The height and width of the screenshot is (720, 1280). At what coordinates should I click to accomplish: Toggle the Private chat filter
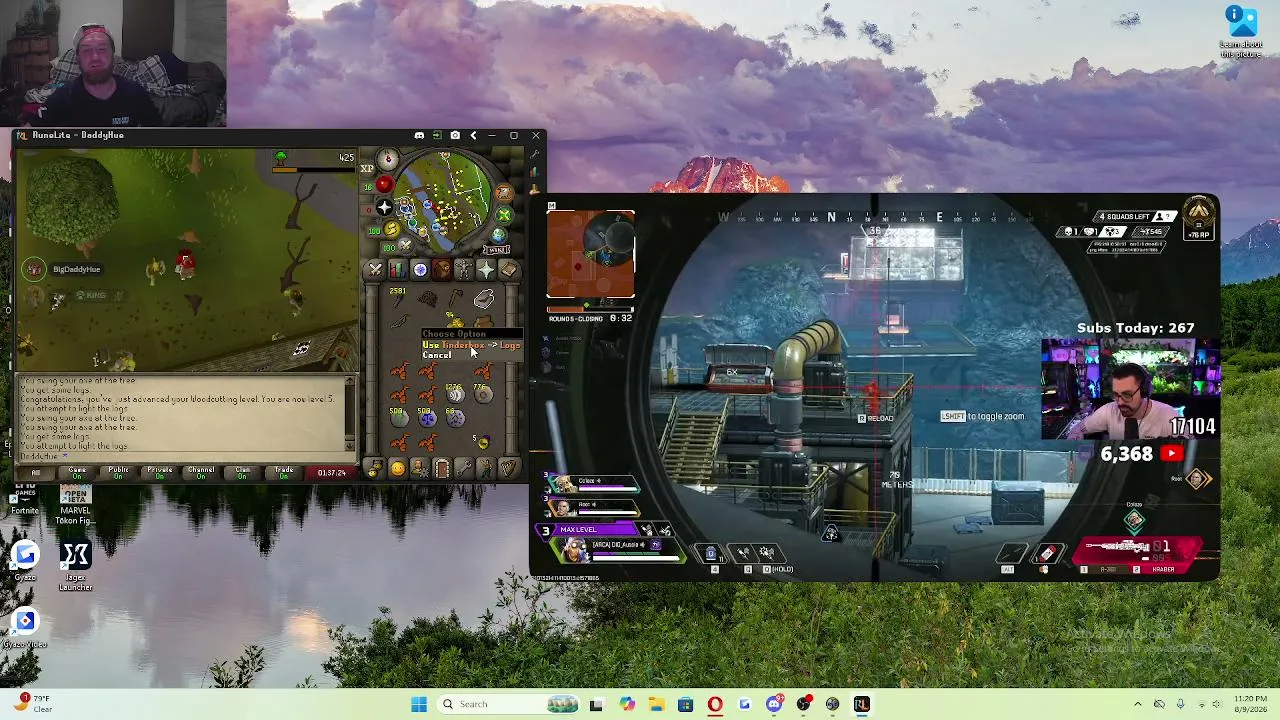click(160, 472)
